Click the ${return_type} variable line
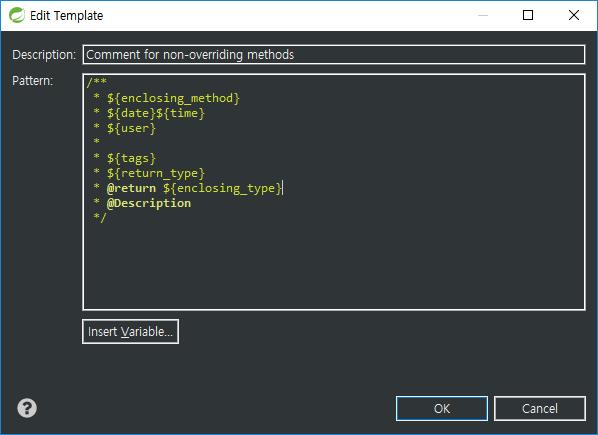This screenshot has width=598, height=435. (156, 173)
